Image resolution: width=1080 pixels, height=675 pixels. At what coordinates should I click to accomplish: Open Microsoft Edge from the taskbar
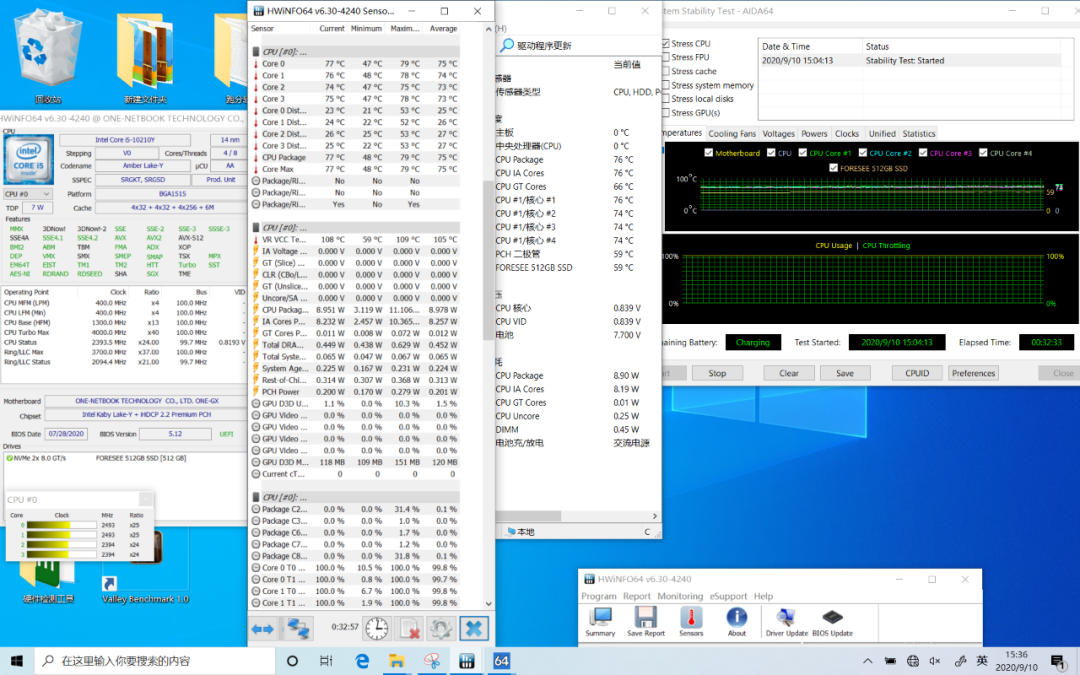pos(362,661)
